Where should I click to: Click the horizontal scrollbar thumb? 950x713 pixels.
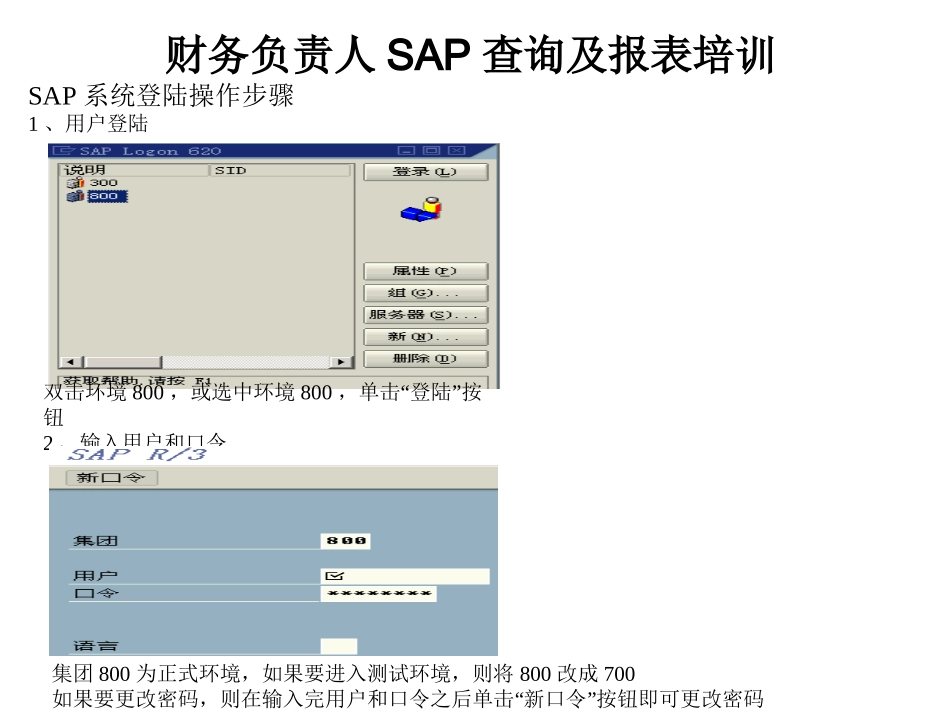click(x=123, y=362)
